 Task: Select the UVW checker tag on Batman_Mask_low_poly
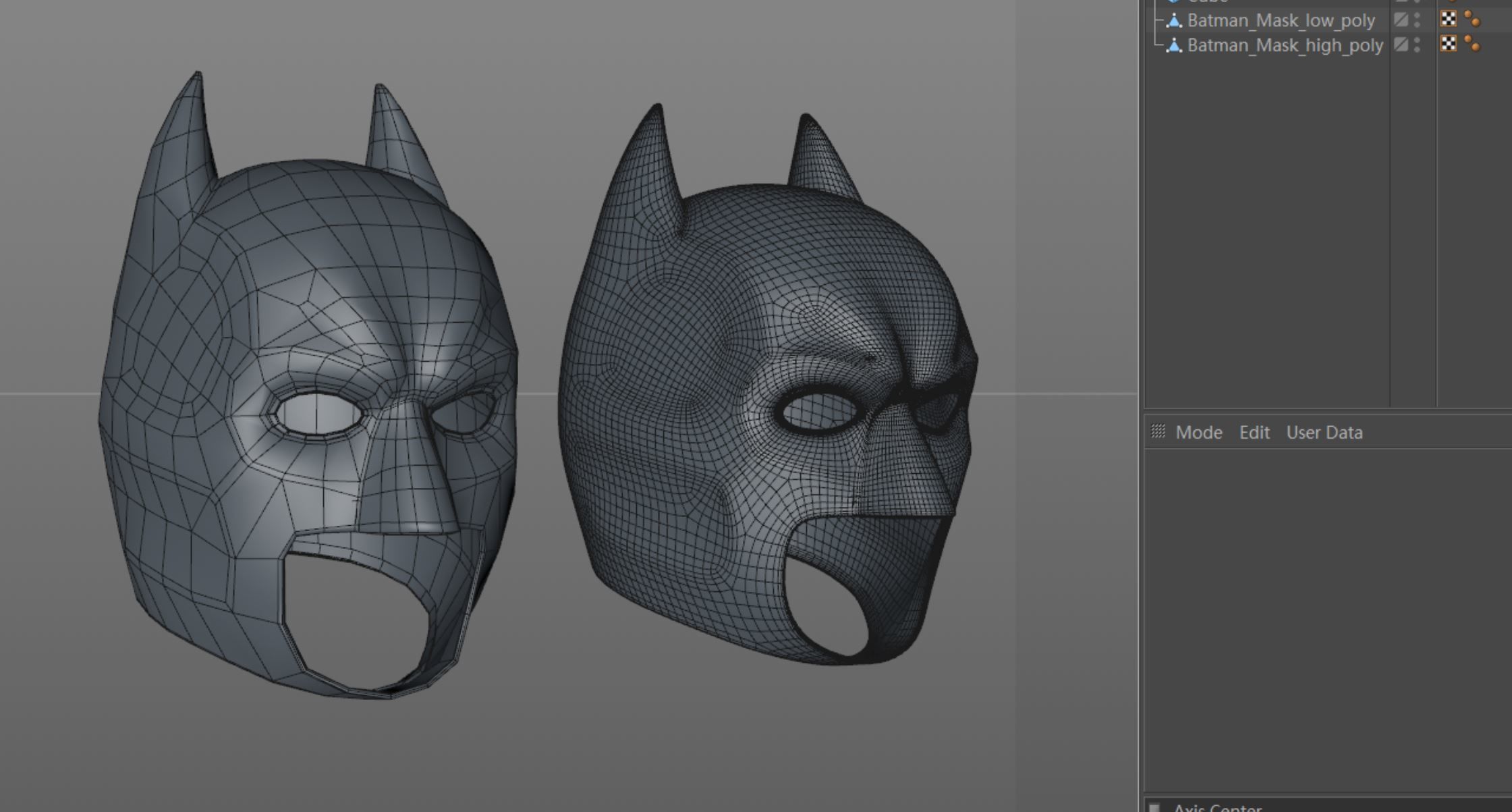point(1448,20)
